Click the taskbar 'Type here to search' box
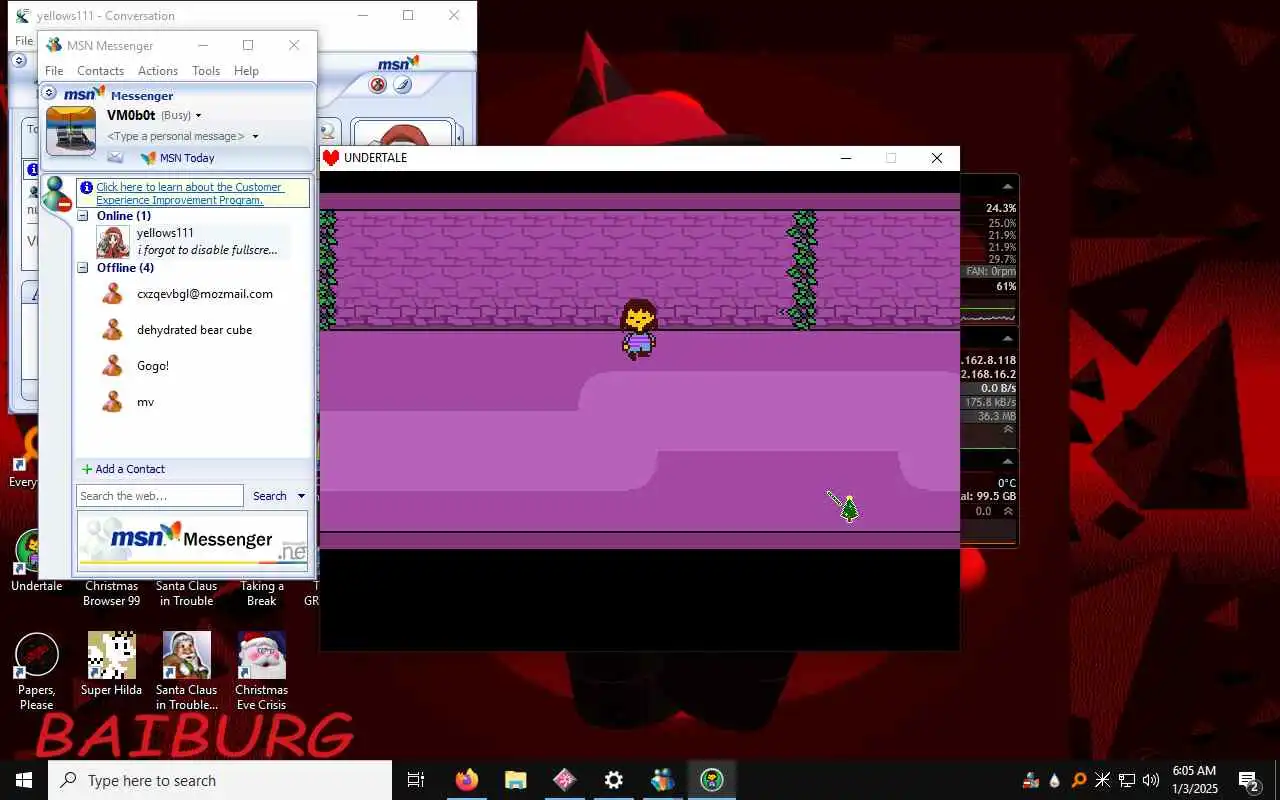 (x=220, y=780)
